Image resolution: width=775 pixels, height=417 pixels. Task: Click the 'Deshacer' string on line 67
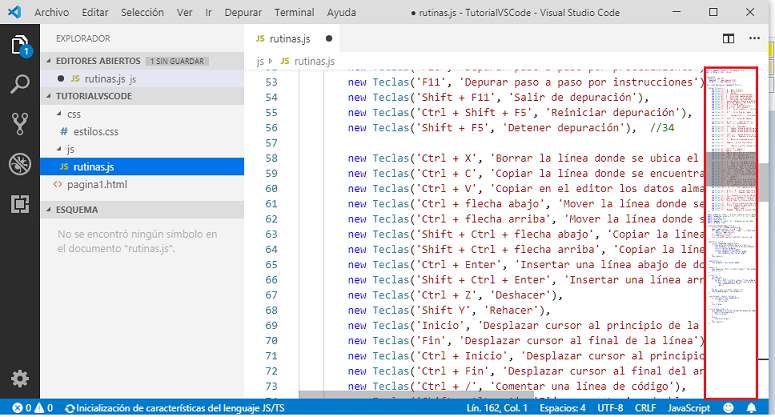point(520,295)
